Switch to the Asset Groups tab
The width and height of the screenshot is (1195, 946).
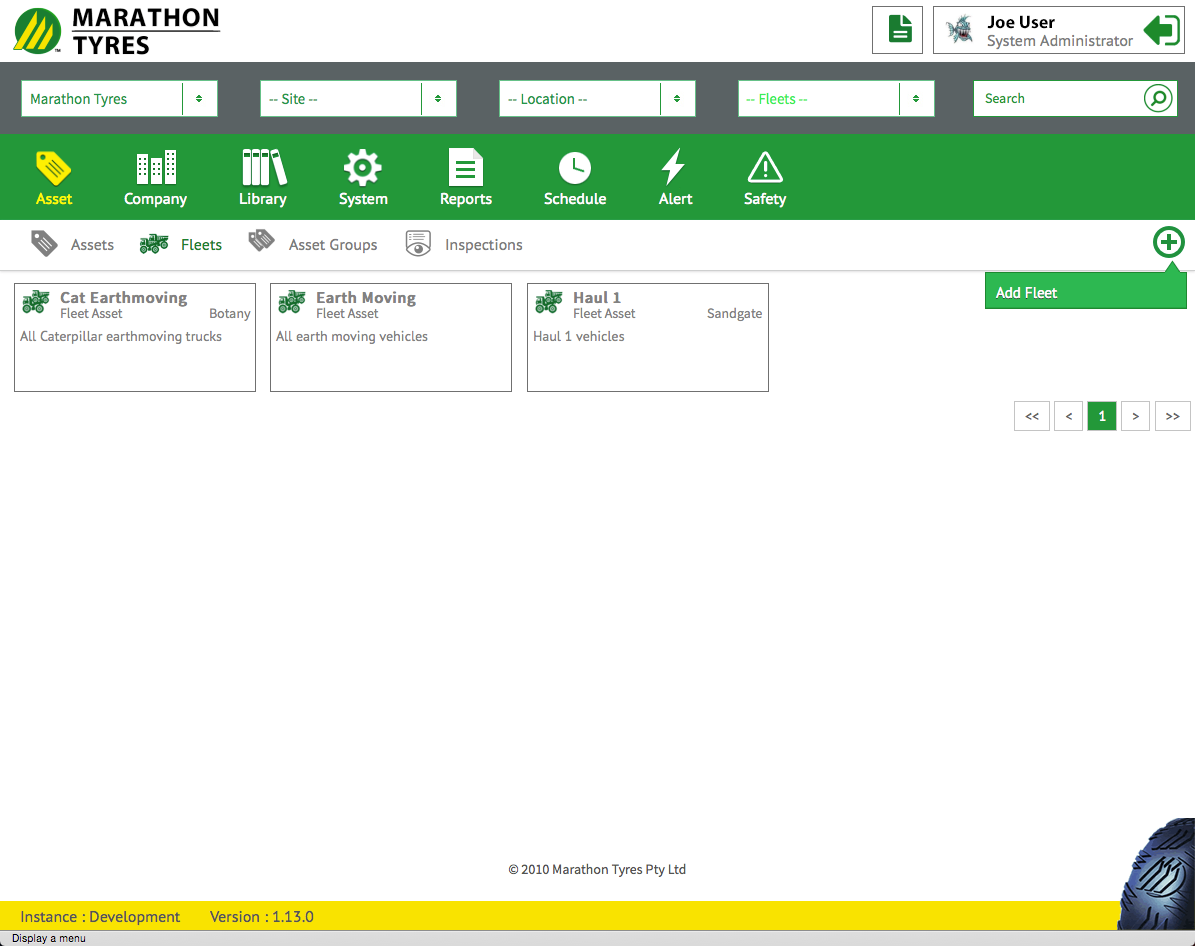(x=332, y=245)
